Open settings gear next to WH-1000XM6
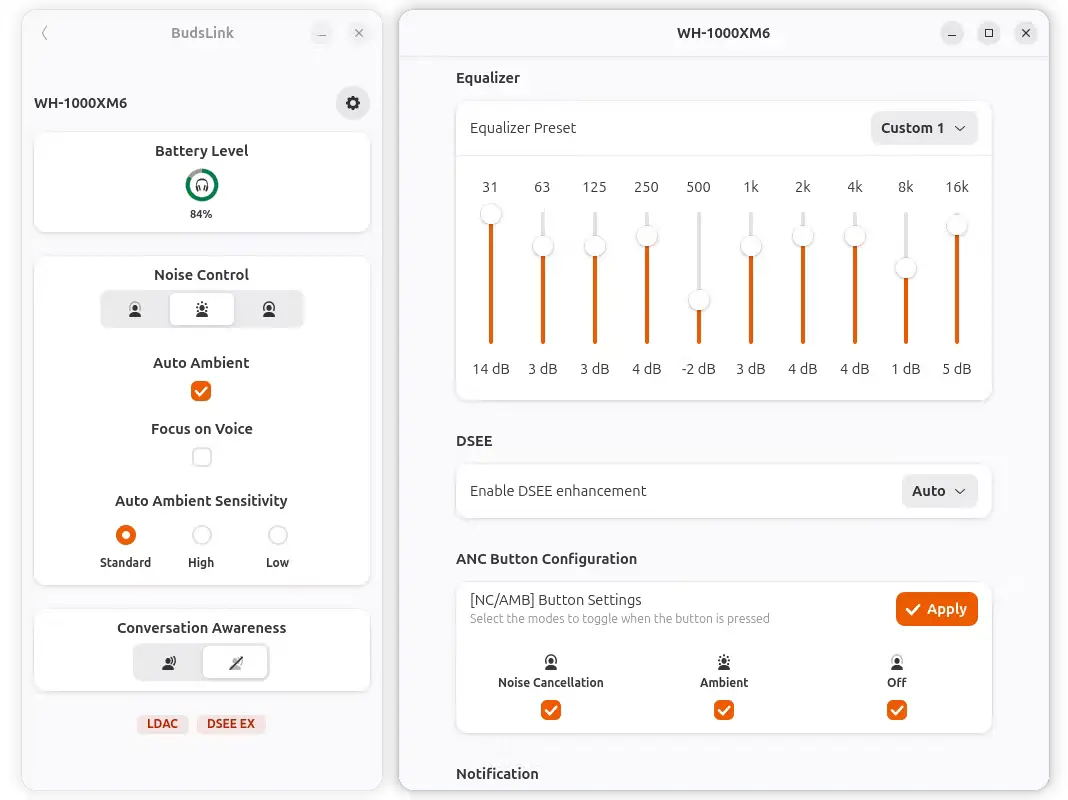The height and width of the screenshot is (800, 1068). (353, 103)
